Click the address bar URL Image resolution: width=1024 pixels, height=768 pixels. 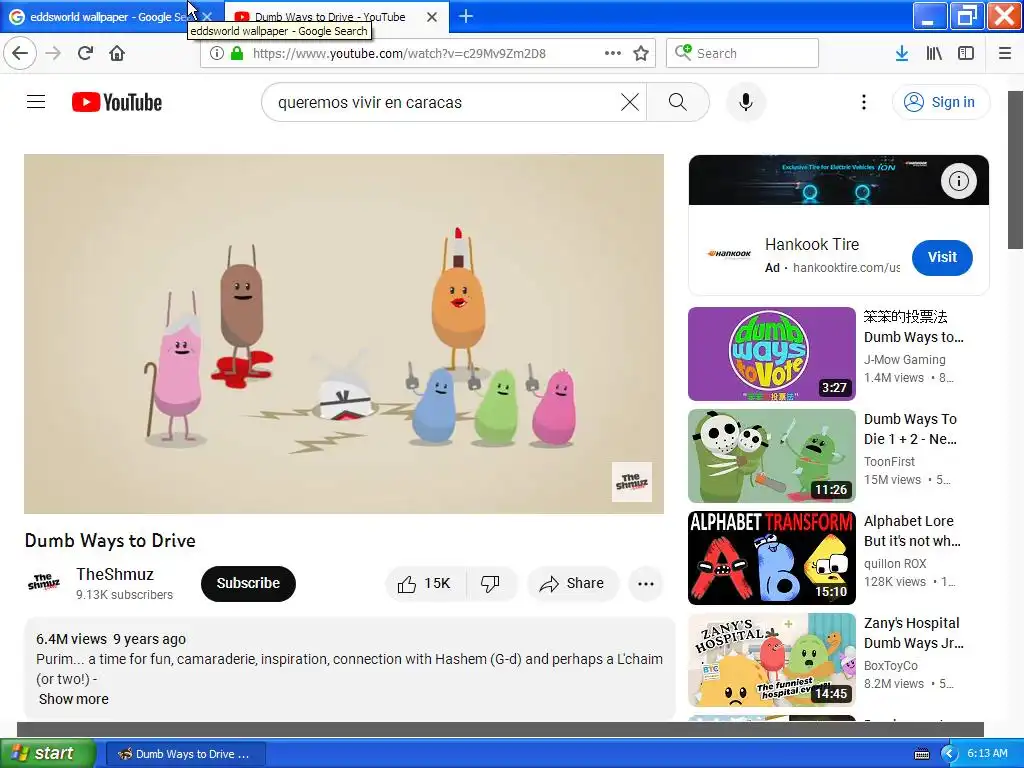(399, 53)
